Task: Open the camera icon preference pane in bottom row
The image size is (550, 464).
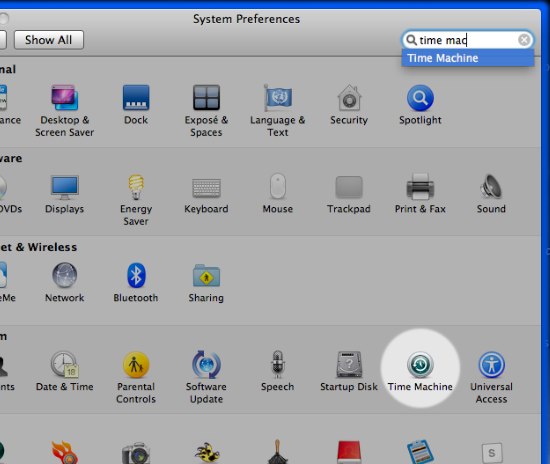Action: pos(136,453)
